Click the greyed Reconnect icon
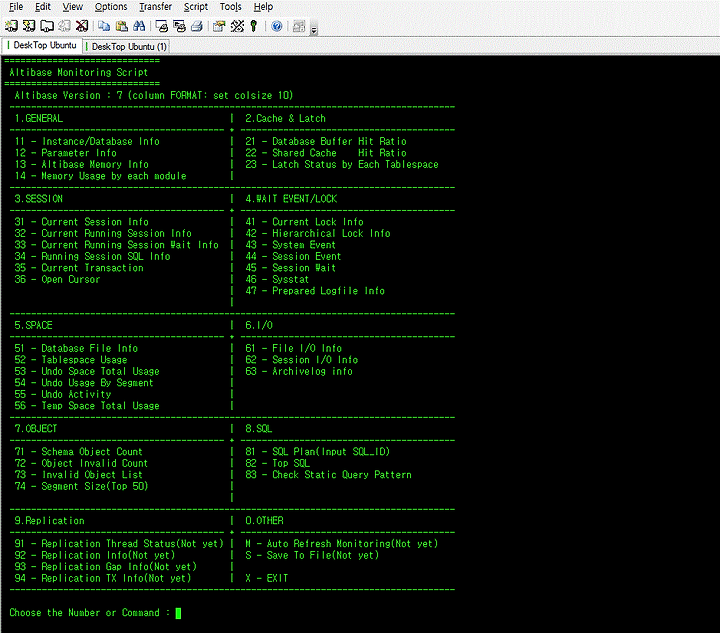The width and height of the screenshot is (720, 633). click(x=65, y=26)
